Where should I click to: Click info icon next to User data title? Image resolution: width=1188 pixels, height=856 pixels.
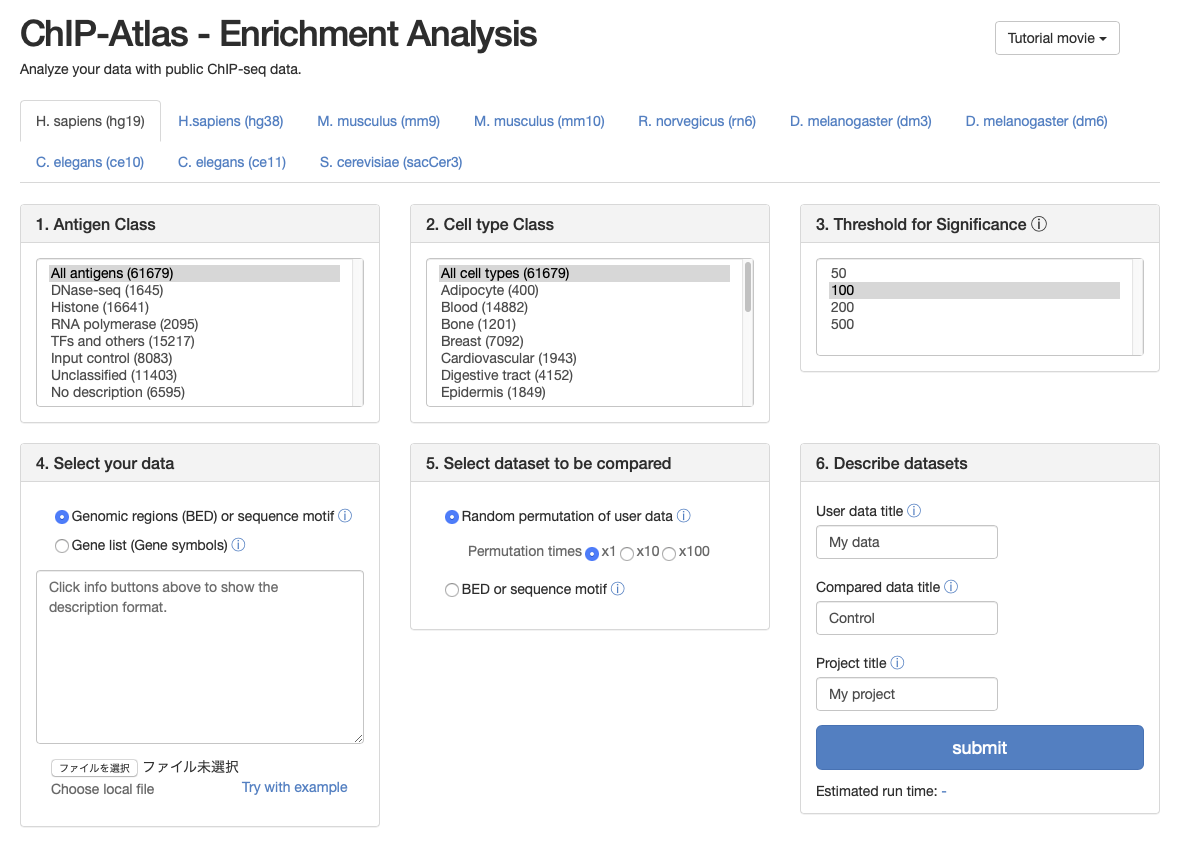coord(914,512)
